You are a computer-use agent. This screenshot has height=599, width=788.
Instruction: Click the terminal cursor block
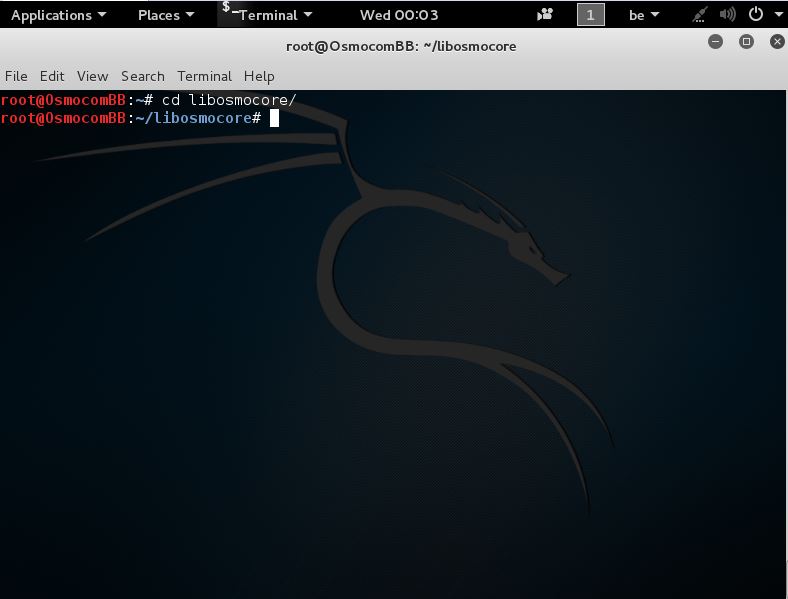[x=274, y=119]
